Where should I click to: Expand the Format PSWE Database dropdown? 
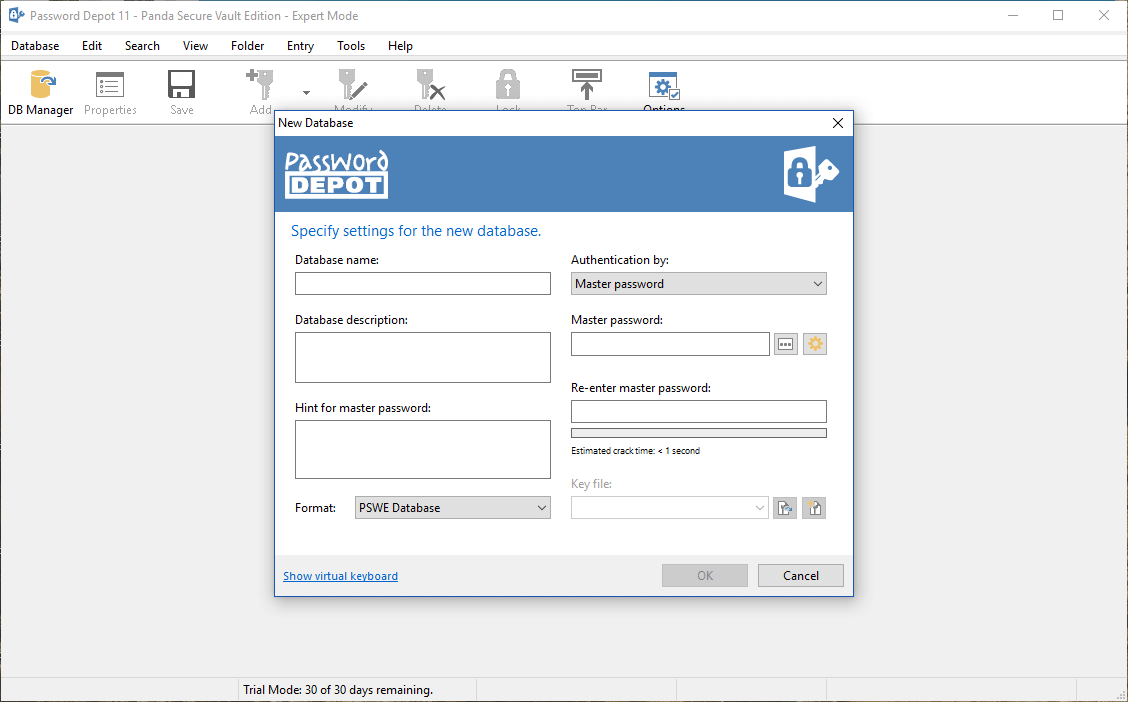click(452, 508)
